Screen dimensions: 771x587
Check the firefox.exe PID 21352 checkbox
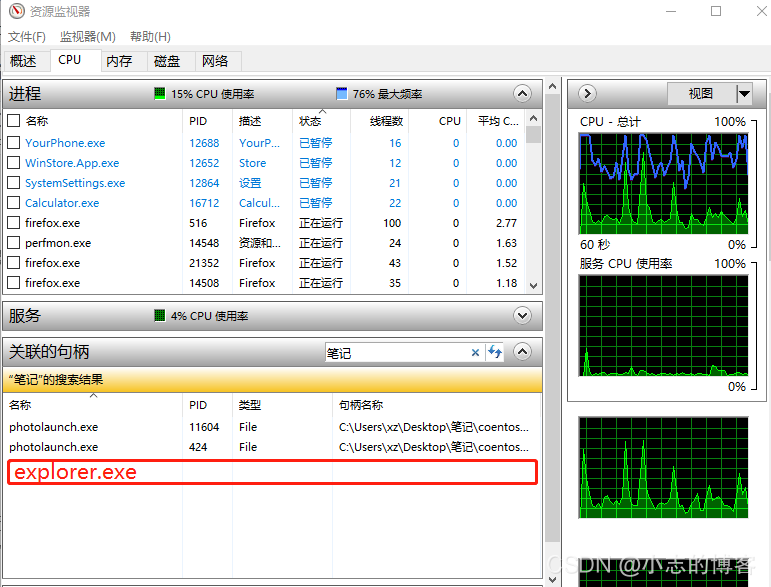click(14, 263)
